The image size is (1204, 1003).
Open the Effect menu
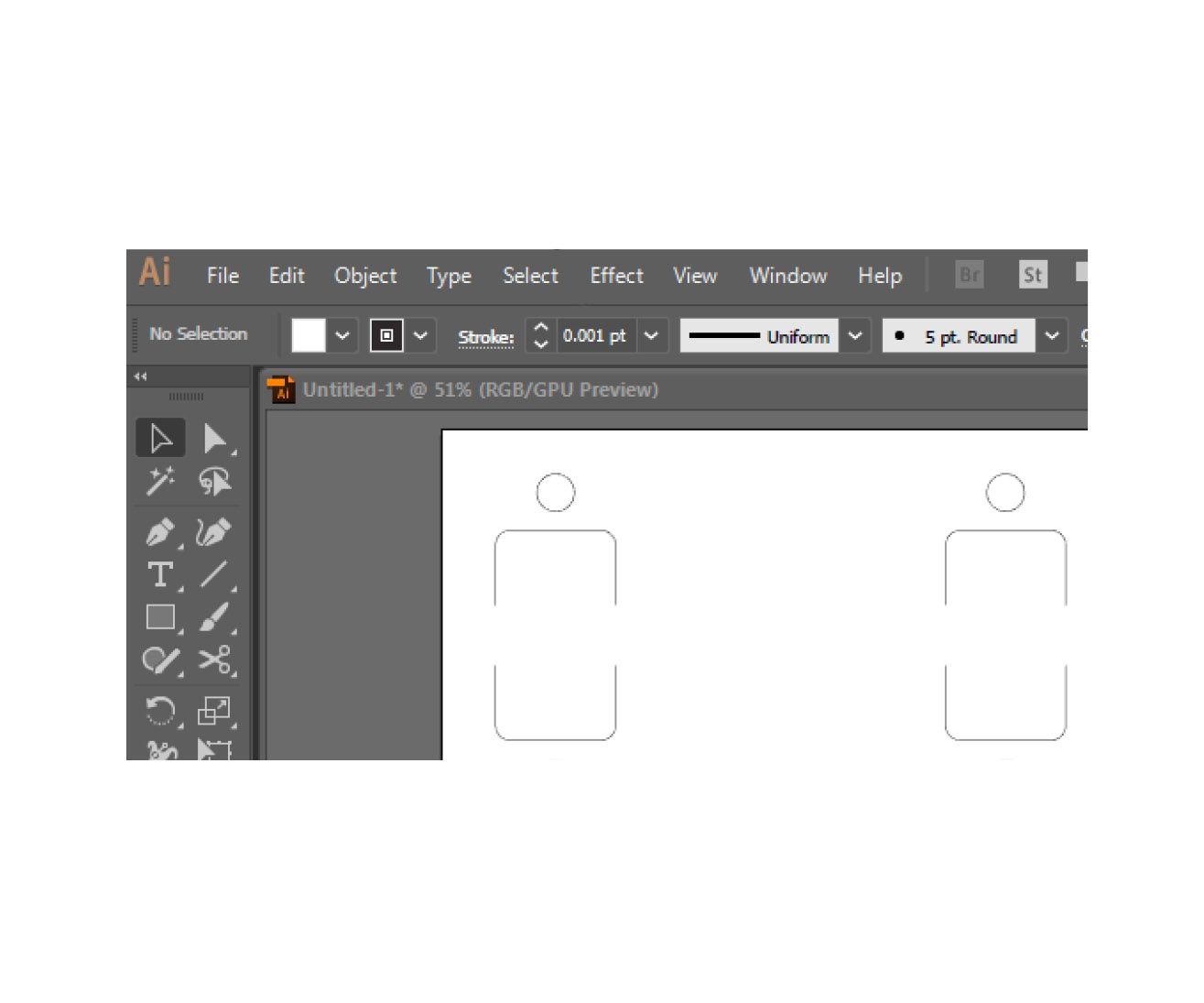coord(616,276)
